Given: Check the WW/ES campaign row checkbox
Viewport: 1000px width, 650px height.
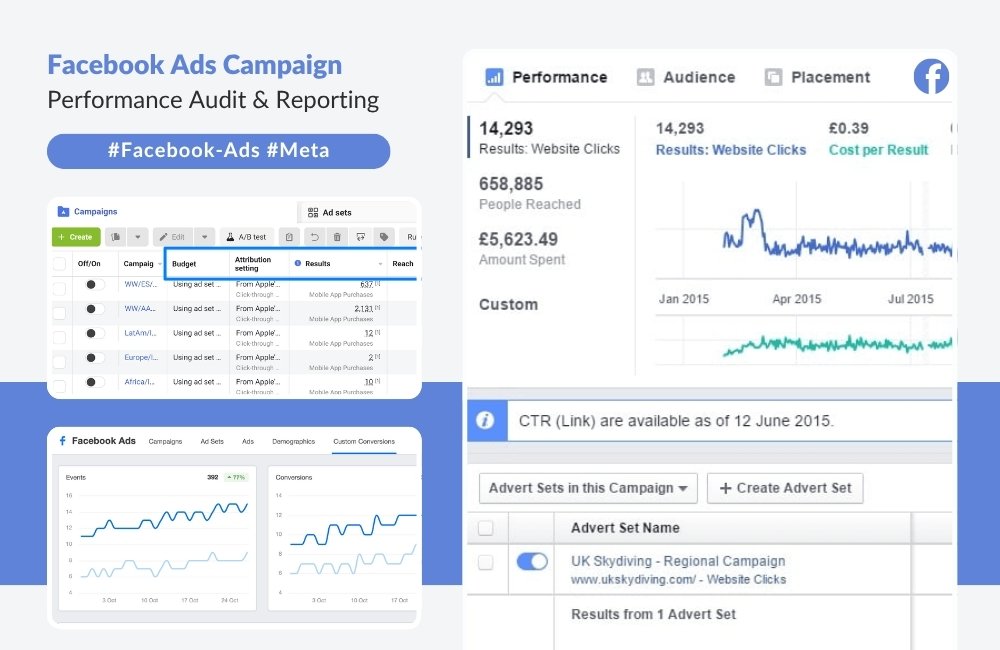Looking at the screenshot, I should [x=59, y=288].
